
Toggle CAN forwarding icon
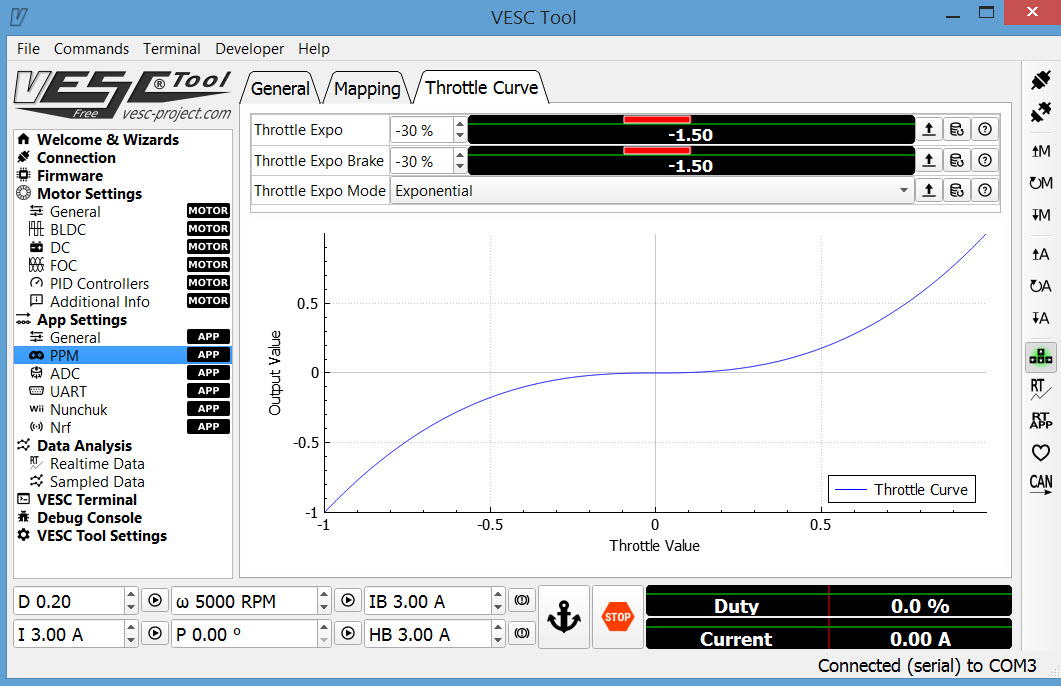click(x=1041, y=484)
